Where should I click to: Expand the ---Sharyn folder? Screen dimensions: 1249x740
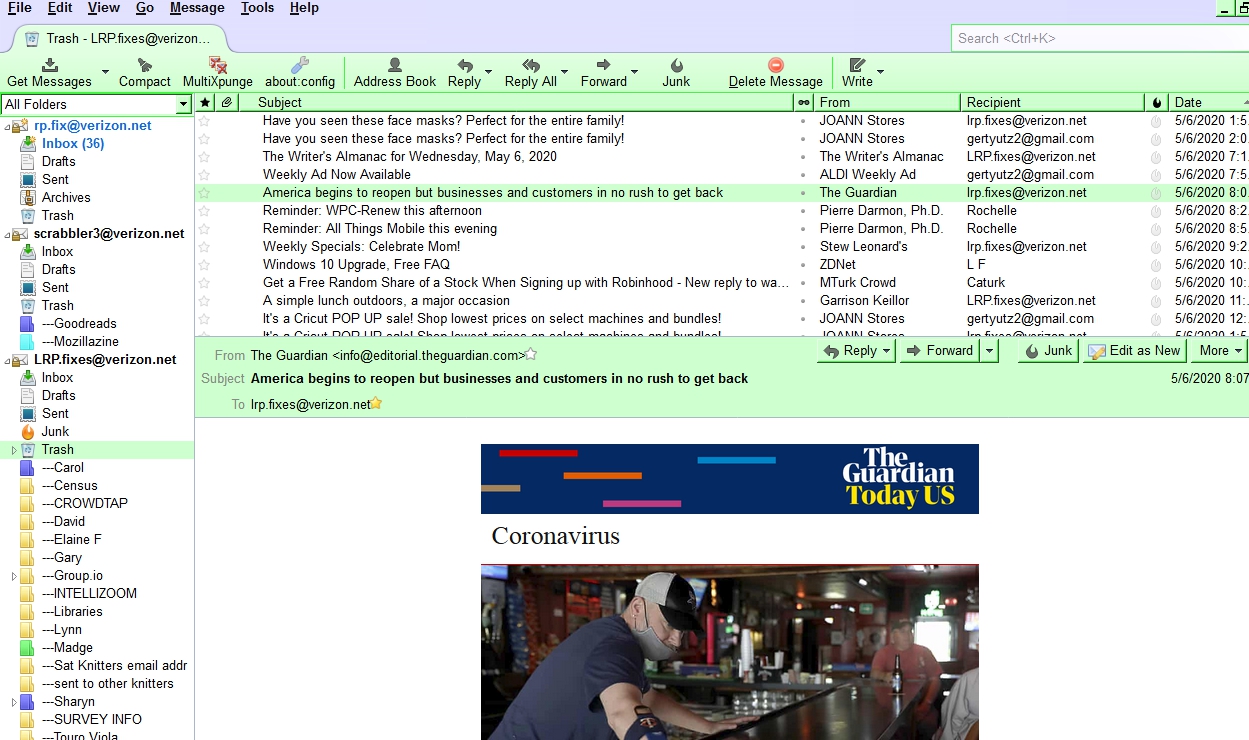pos(14,702)
